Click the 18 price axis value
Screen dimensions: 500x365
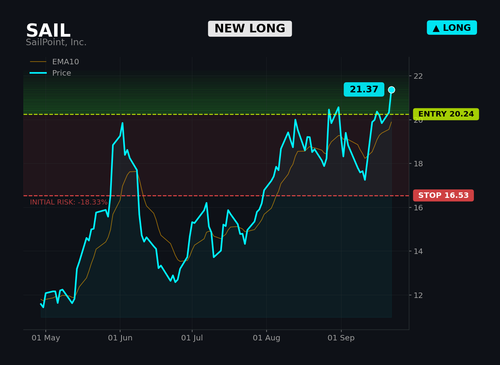pos(418,164)
